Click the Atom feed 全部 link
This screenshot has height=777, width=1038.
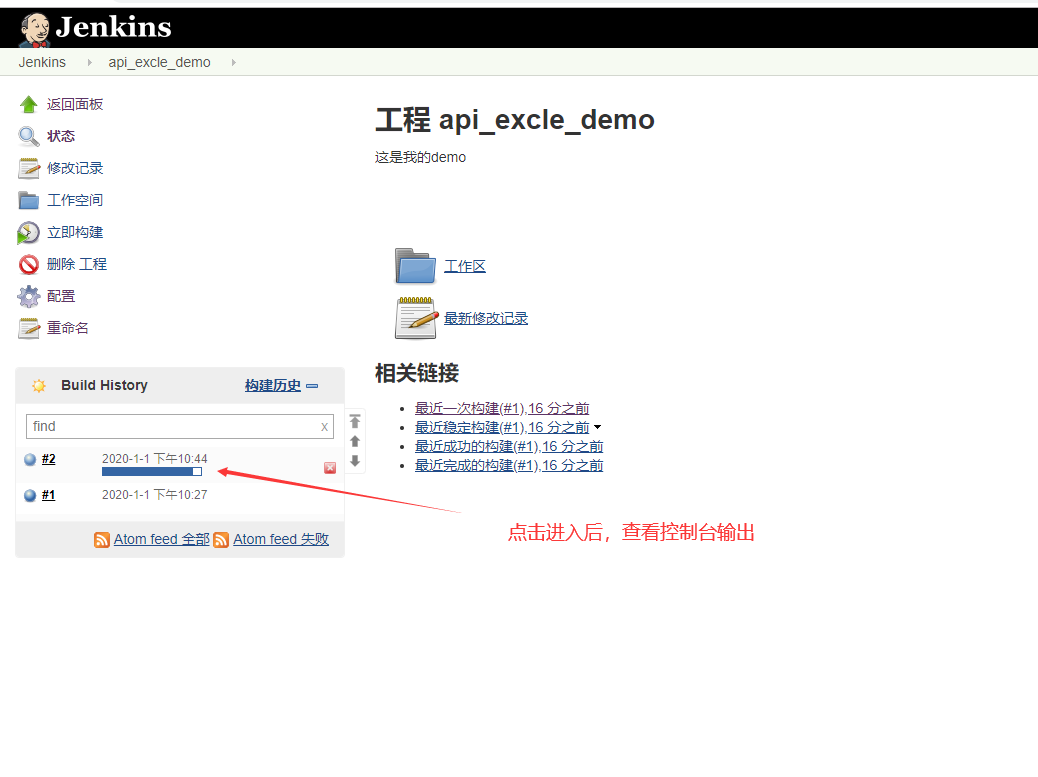coord(162,539)
